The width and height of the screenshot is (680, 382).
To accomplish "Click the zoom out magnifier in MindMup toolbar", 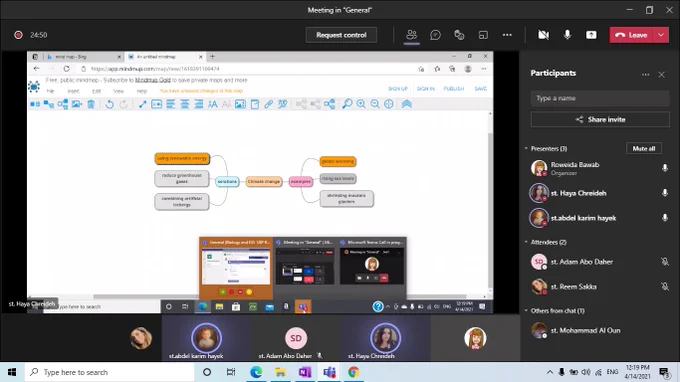I will click(x=375, y=104).
